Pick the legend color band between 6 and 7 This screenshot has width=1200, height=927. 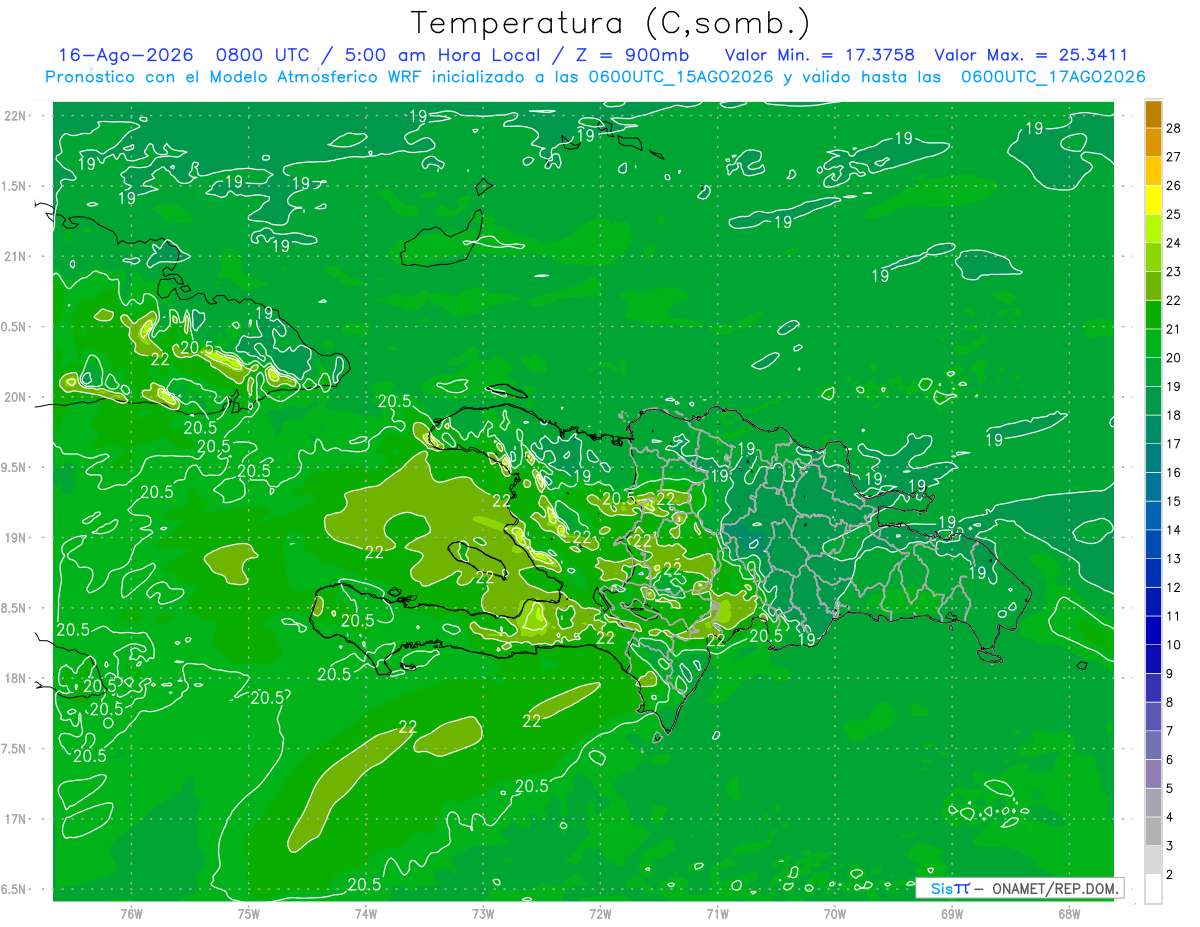[1153, 745]
